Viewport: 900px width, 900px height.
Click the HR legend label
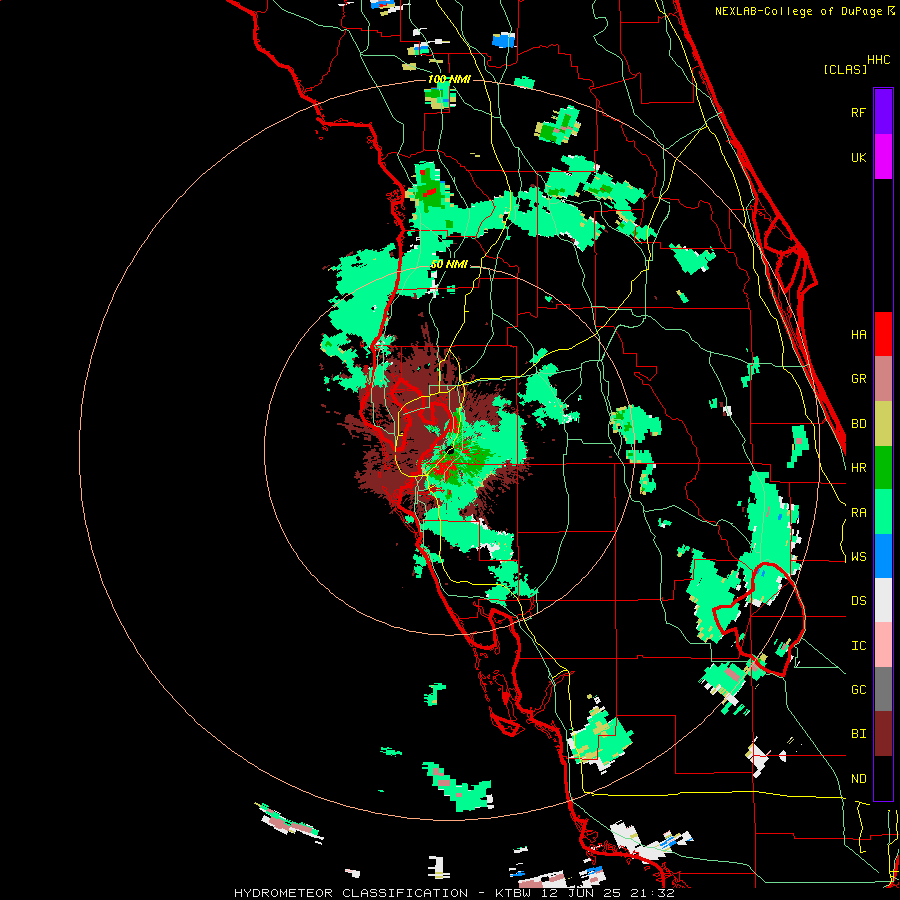click(x=858, y=468)
